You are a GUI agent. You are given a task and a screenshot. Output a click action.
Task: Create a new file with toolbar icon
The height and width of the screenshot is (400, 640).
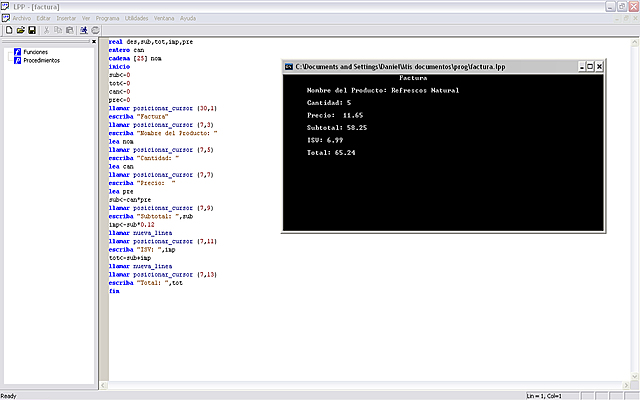pos(9,30)
